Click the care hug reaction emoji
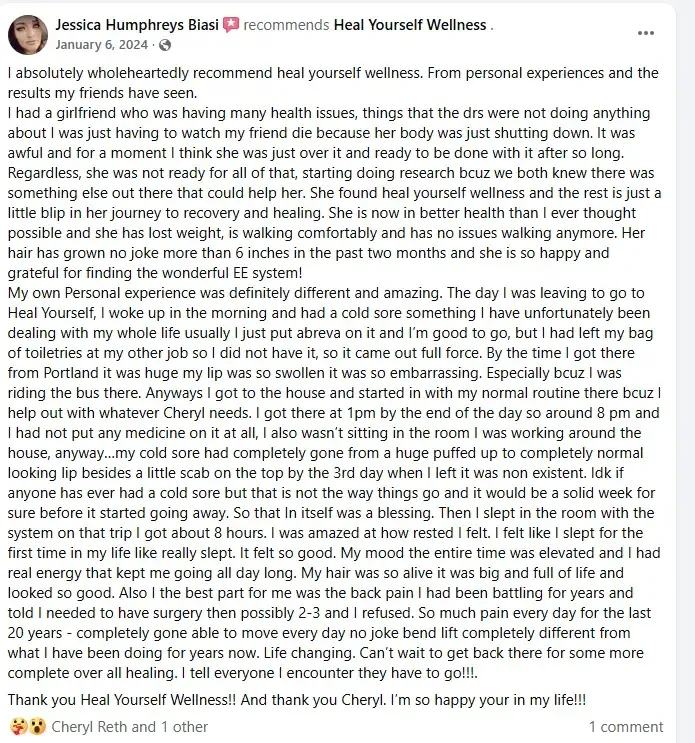695x743 pixels. 18,726
